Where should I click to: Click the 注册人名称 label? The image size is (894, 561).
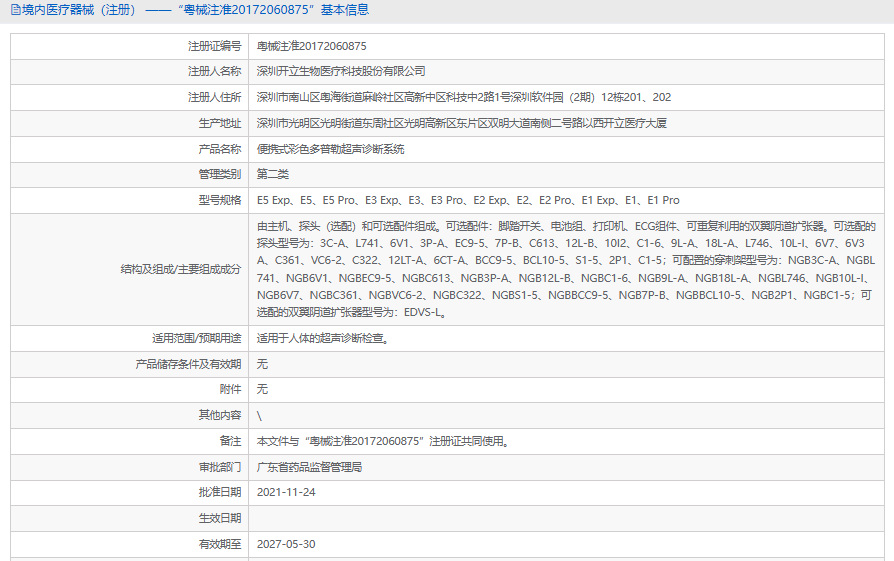click(214, 71)
